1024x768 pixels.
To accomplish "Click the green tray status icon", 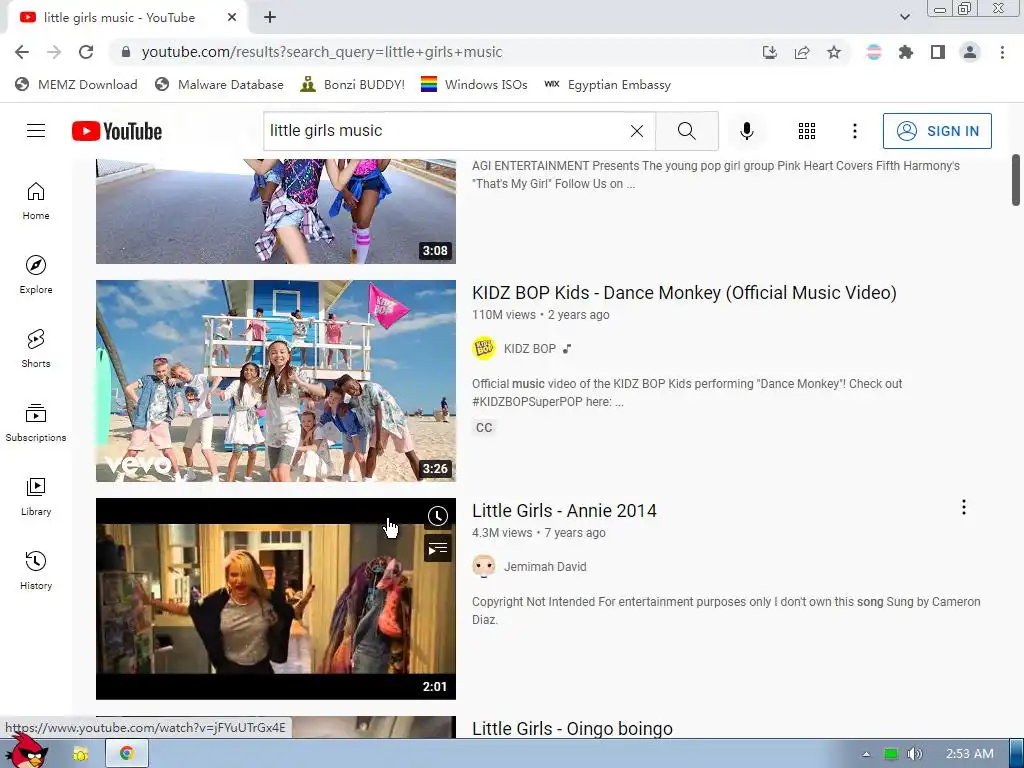I will pyautogui.click(x=891, y=754).
